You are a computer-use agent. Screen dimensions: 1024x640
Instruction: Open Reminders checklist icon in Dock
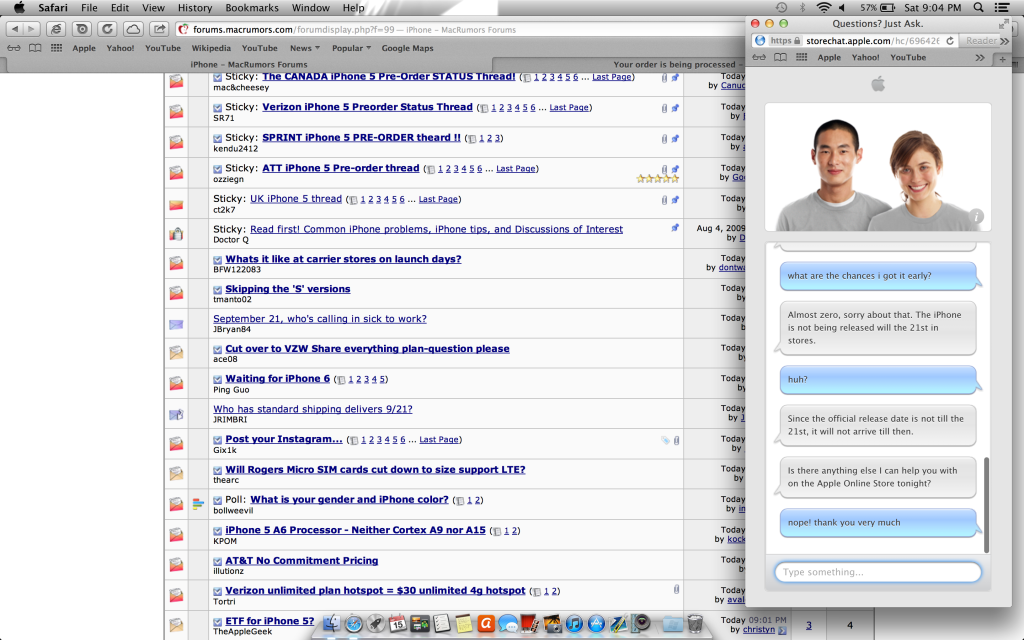tap(441, 623)
